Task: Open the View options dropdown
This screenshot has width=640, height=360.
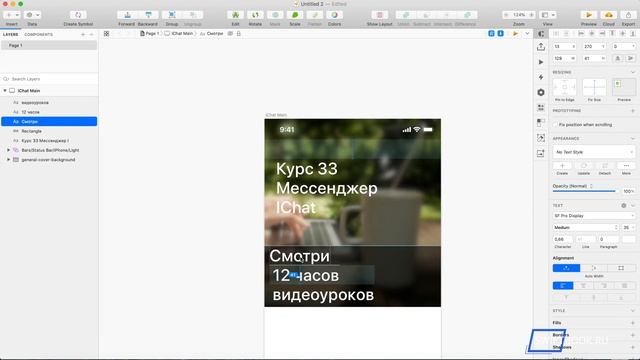Action: [x=548, y=15]
